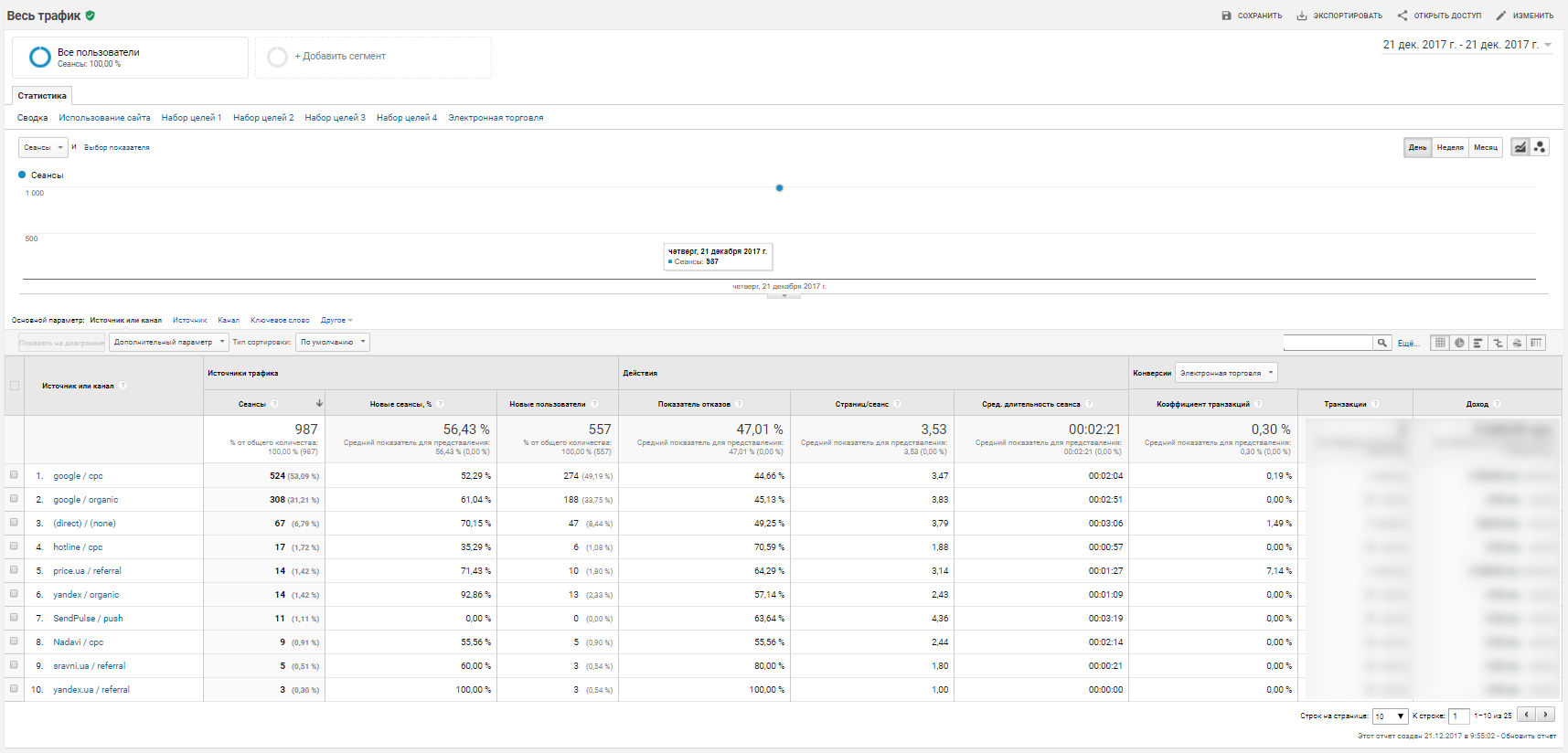Click help icon beside Сред. длительность сеанса
The image size is (1568, 753).
pos(1089,404)
